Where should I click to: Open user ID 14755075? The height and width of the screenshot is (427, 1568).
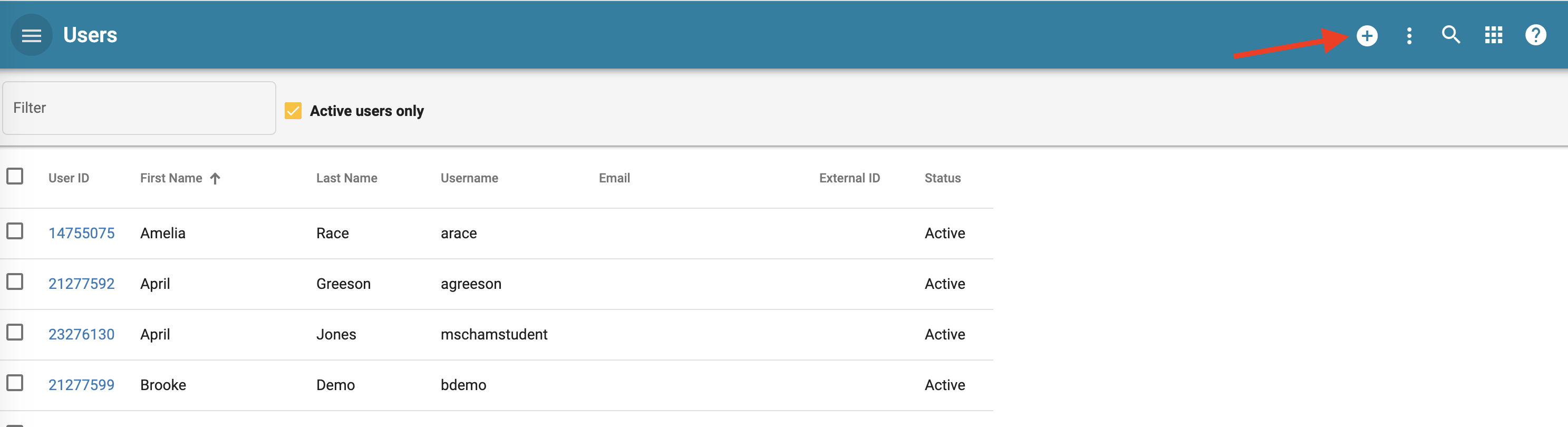82,233
